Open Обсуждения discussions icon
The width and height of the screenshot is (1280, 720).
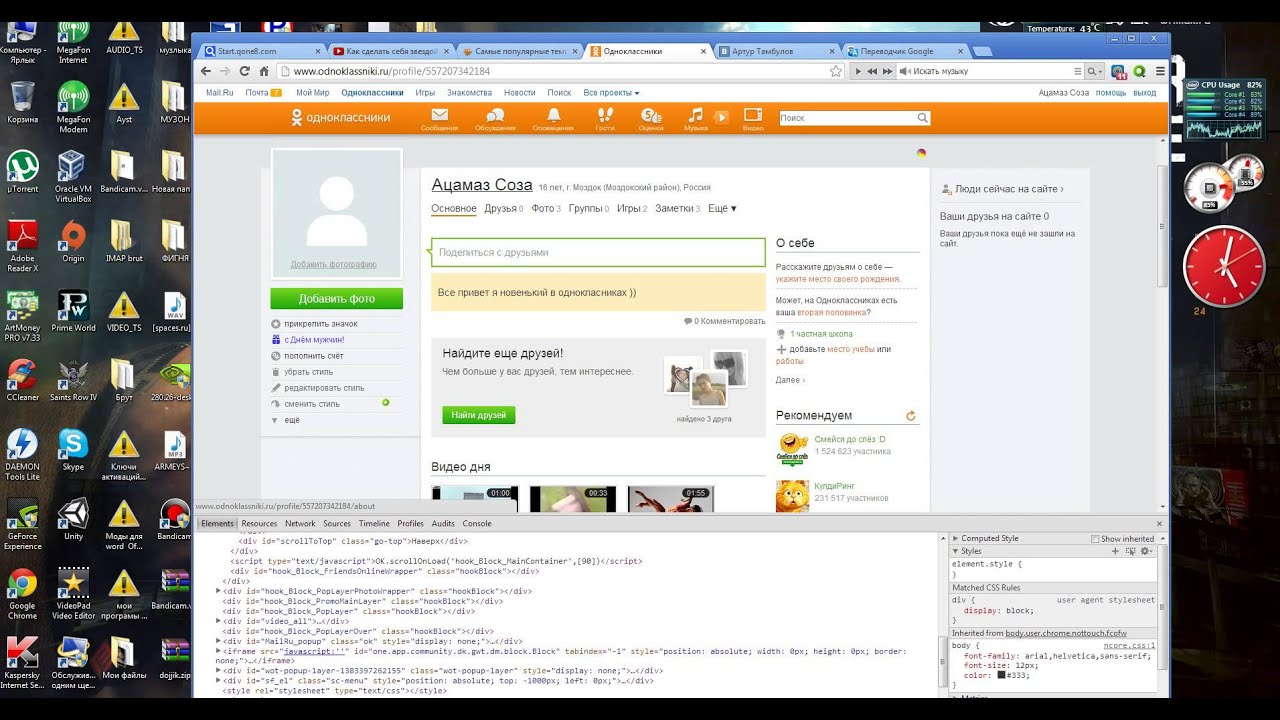pos(495,118)
